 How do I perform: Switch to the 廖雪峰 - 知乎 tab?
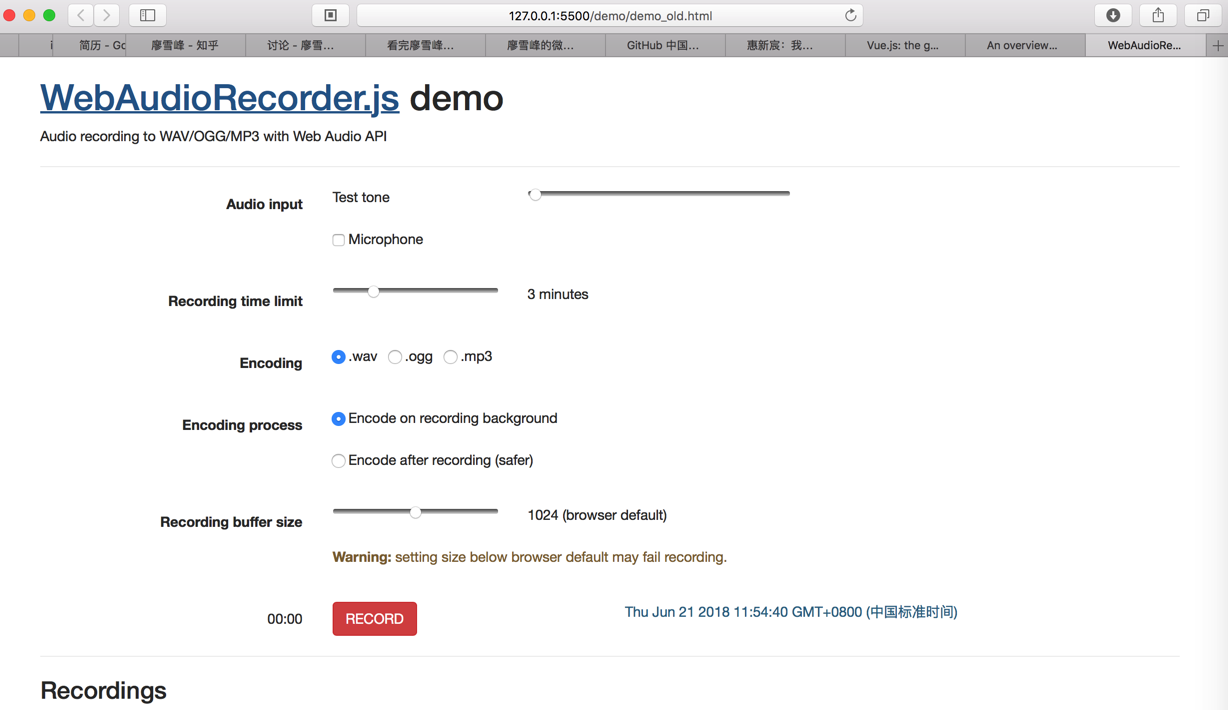pos(185,45)
